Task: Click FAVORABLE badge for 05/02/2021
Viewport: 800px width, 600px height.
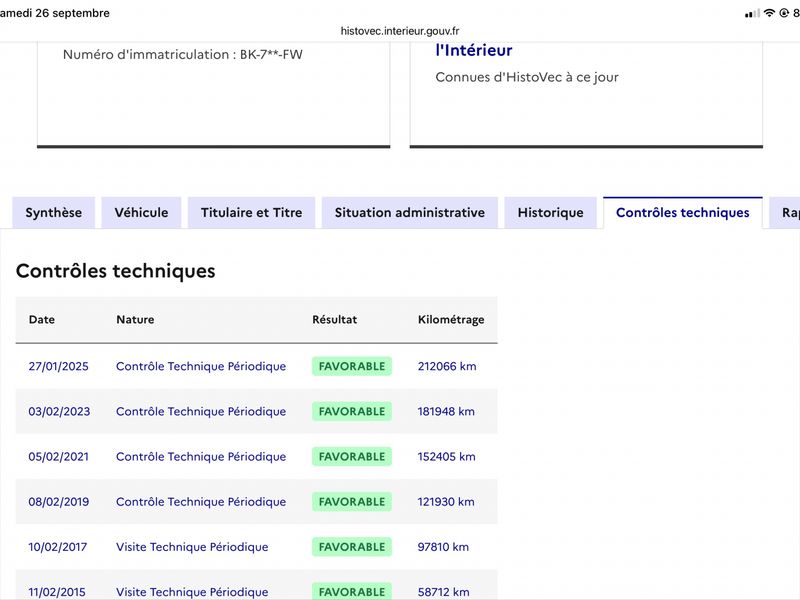Action: pos(352,457)
